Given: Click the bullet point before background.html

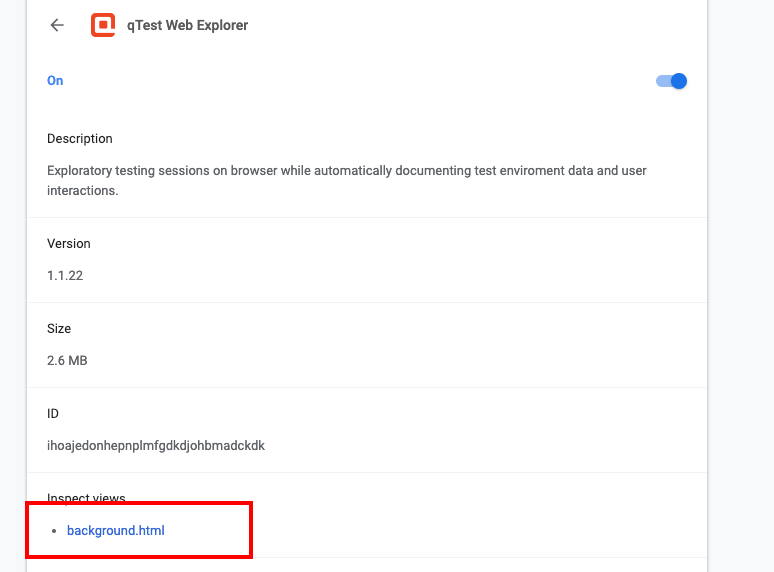Looking at the screenshot, I should click(x=54, y=531).
